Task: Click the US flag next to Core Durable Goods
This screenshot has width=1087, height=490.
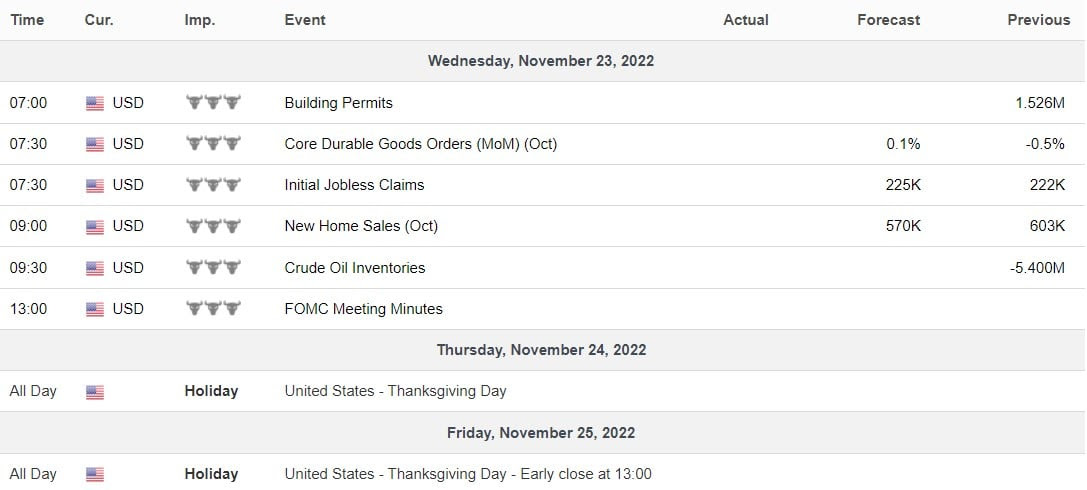Action: [x=95, y=144]
